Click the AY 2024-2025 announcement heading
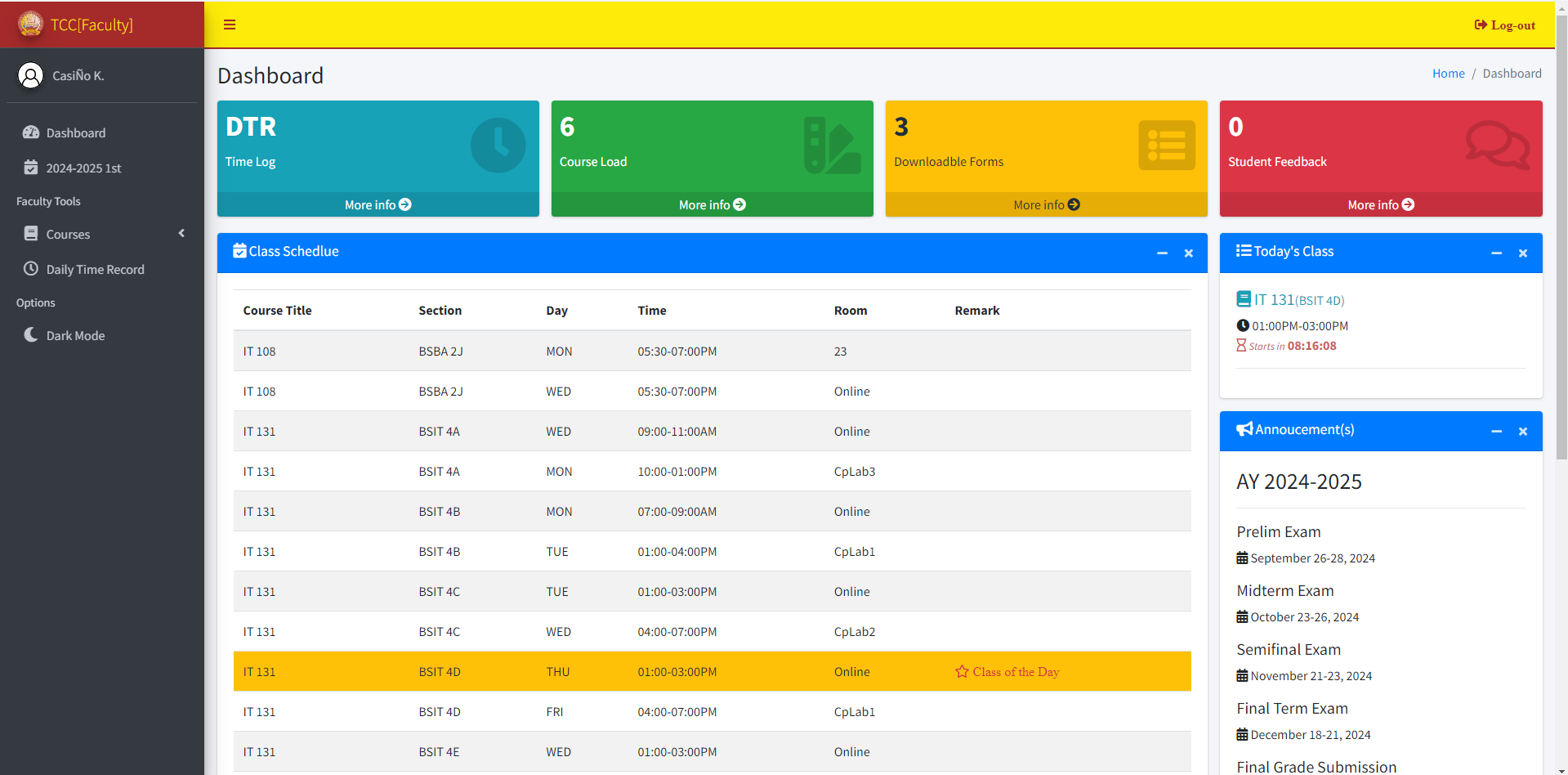The image size is (1568, 775). (x=1299, y=482)
